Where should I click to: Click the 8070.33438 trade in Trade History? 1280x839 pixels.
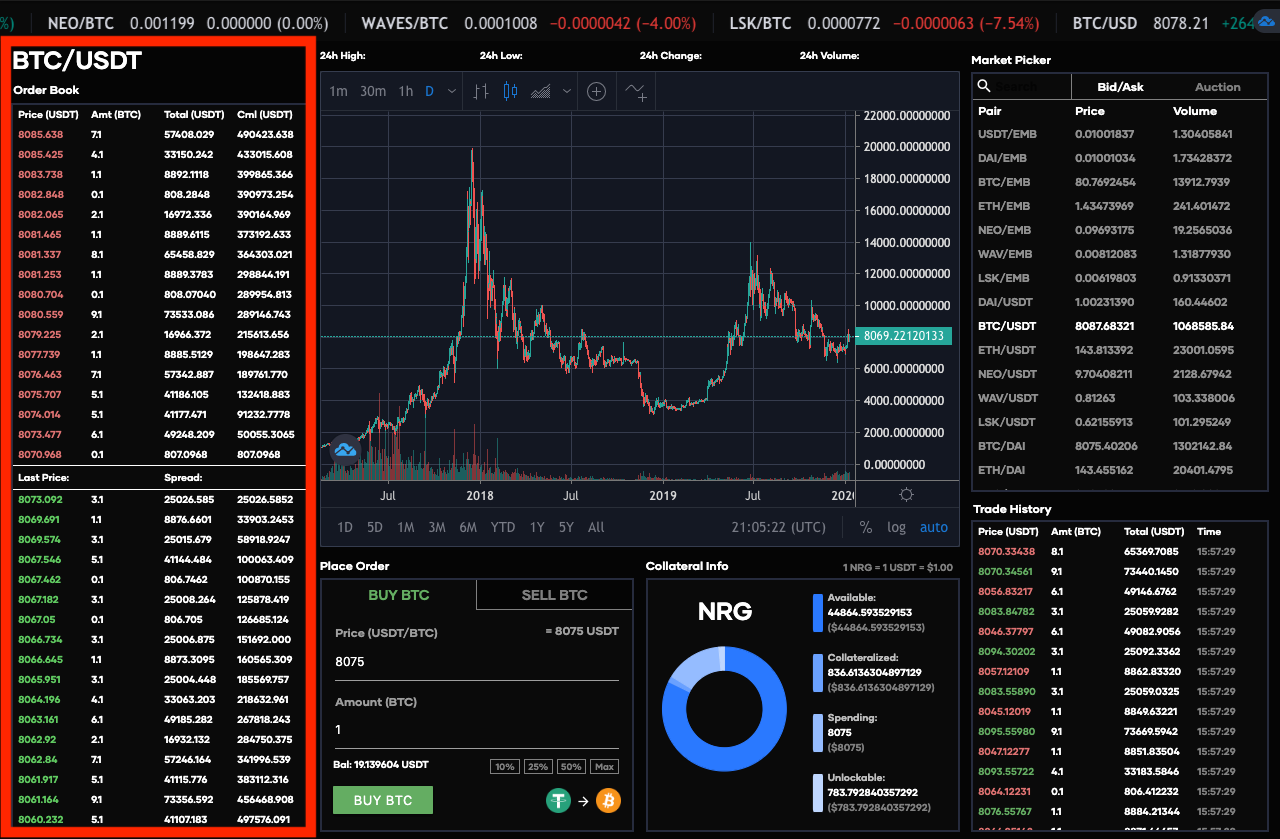[x=1006, y=551]
